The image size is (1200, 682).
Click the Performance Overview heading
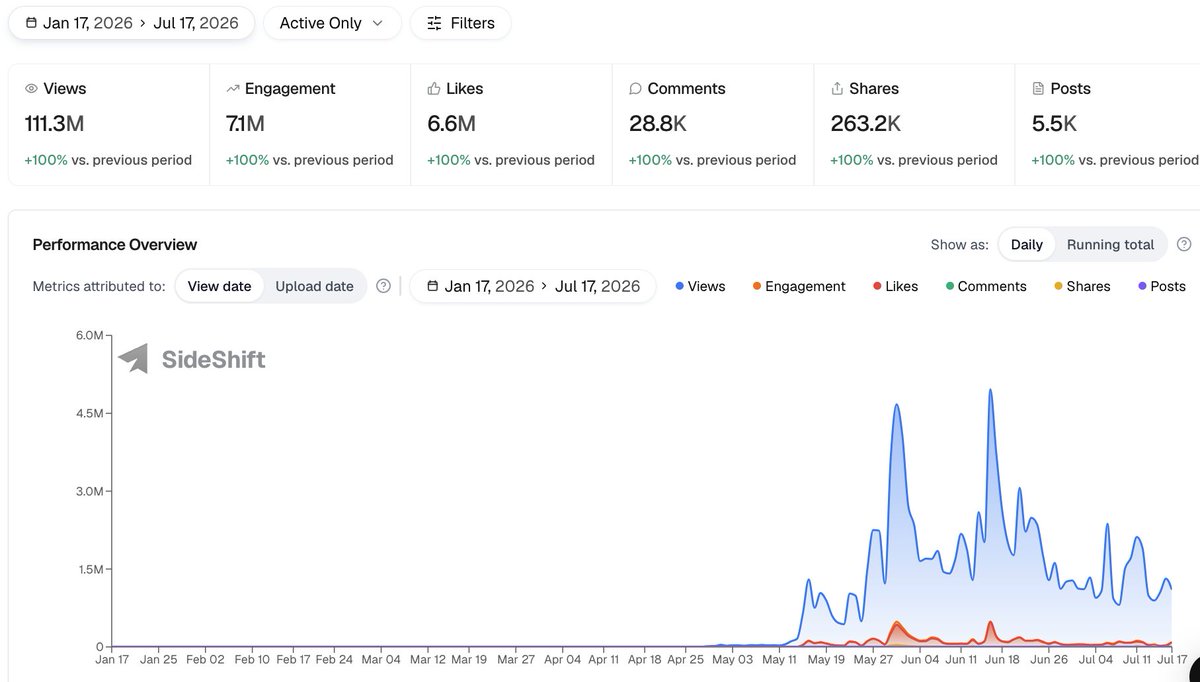[115, 244]
